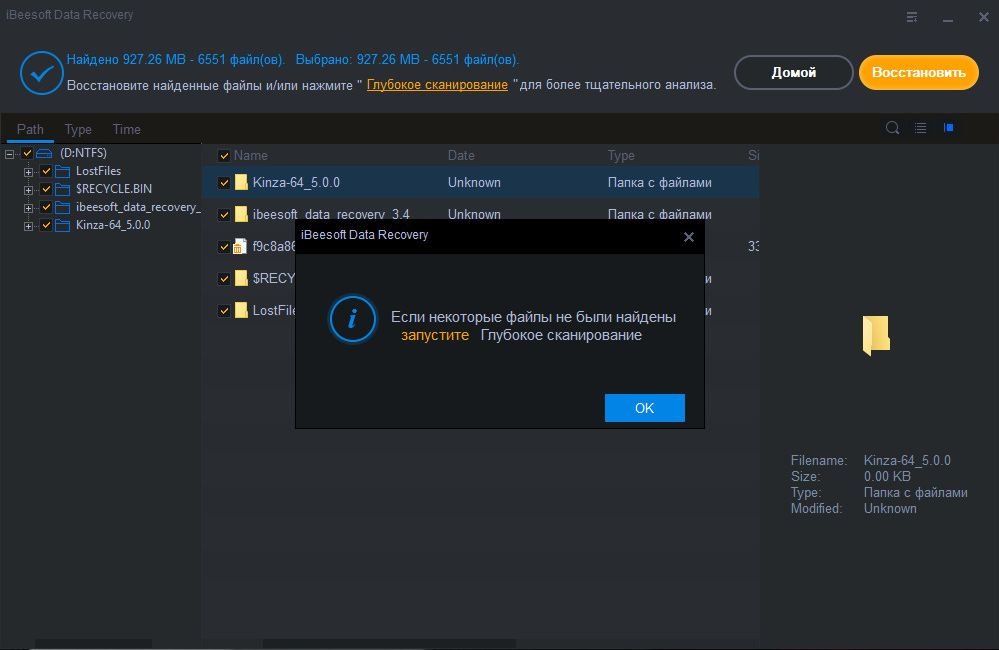Image resolution: width=999 pixels, height=650 pixels.
Task: Uncheck the (D:NTFS) tree checkbox
Action: point(27,153)
